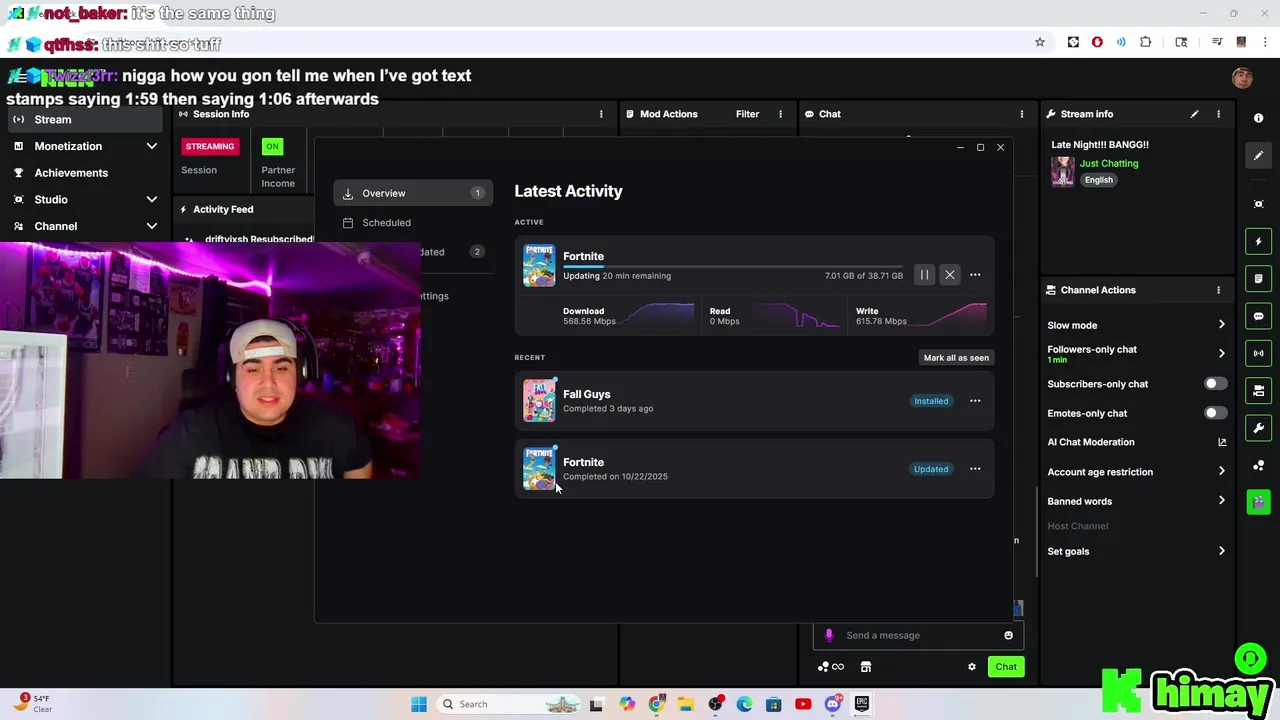
Task: Bookmark page with star icon
Action: 1040,42
